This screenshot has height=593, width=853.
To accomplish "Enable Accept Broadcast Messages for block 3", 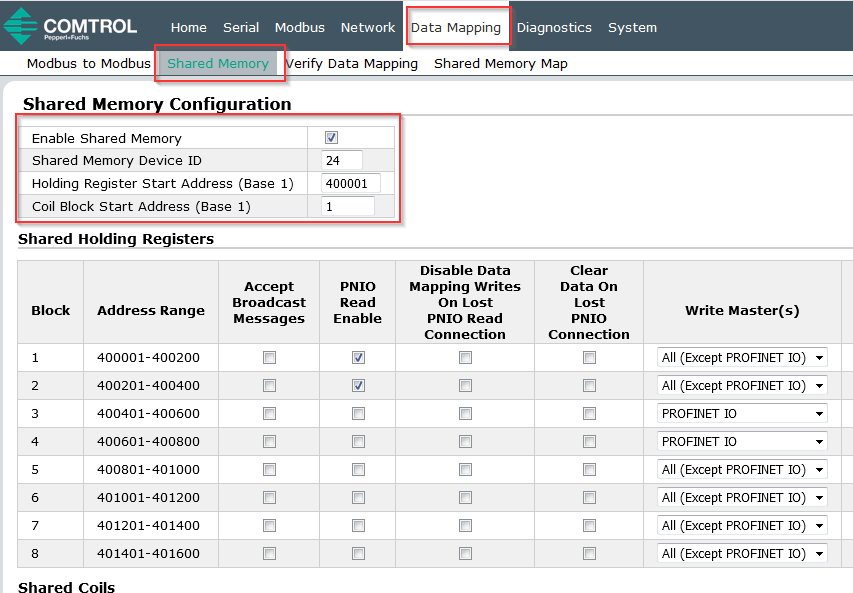I will pyautogui.click(x=269, y=413).
